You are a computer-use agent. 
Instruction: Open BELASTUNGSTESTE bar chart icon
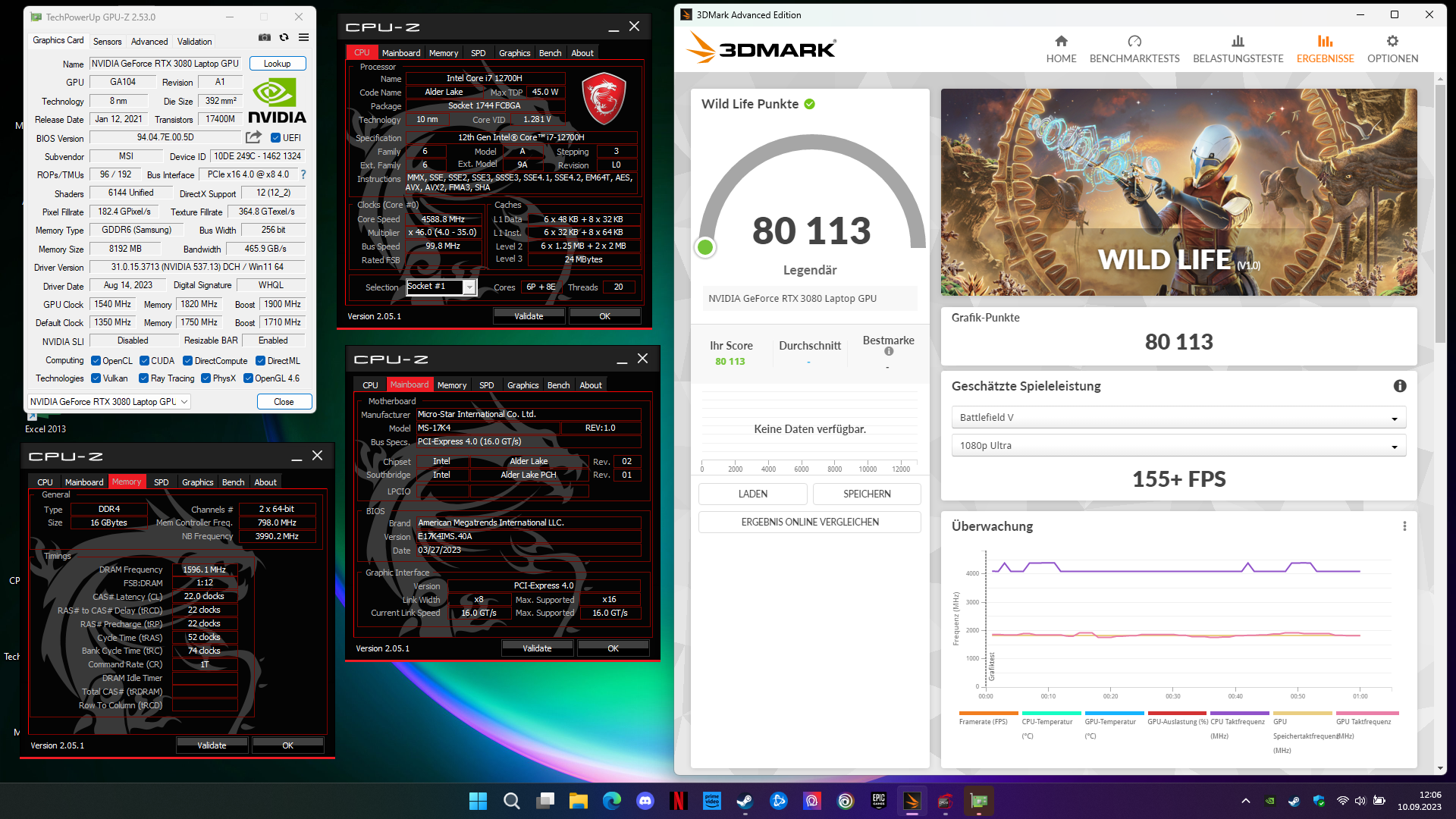coord(1238,41)
